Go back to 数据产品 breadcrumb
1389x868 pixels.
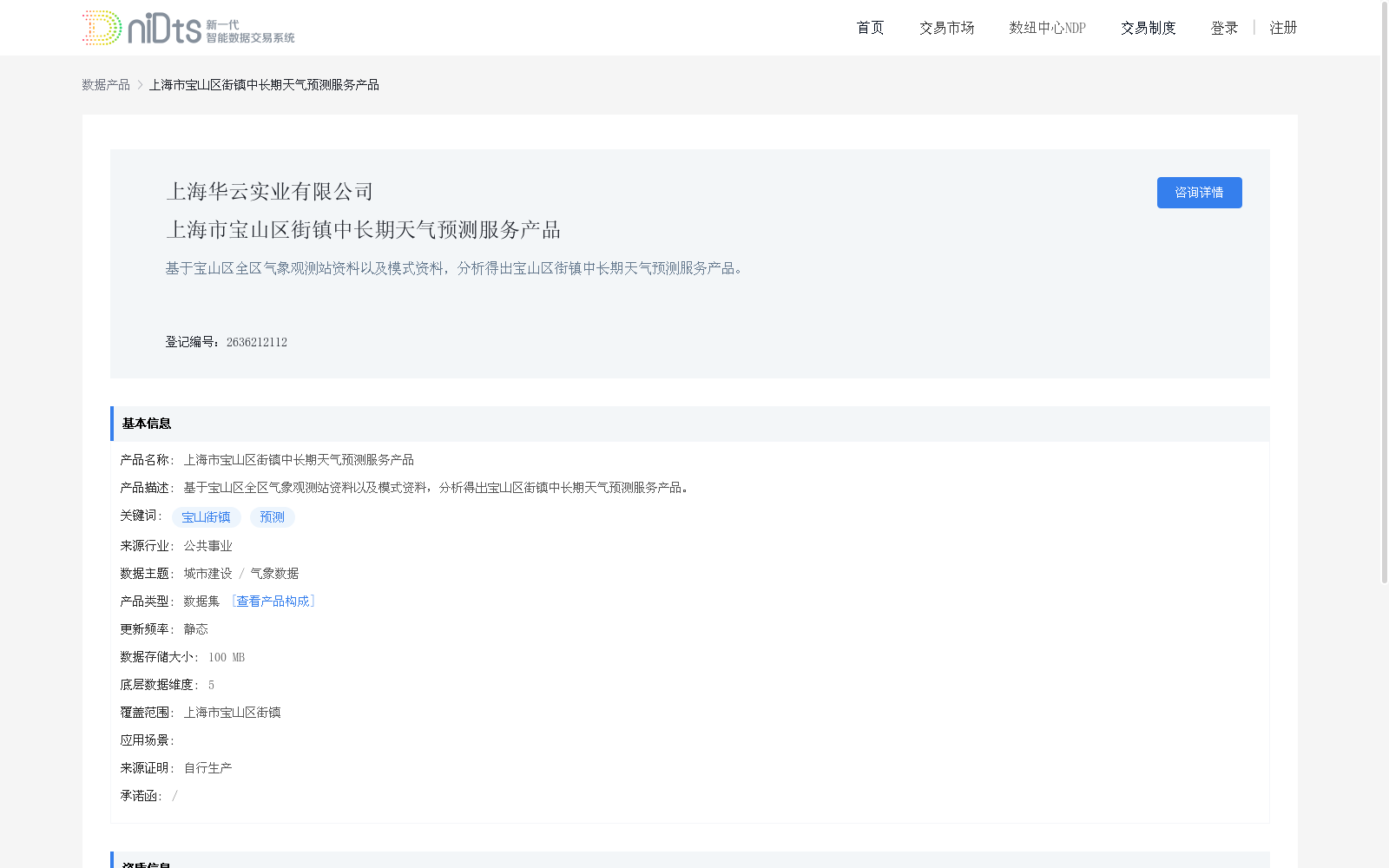(106, 84)
